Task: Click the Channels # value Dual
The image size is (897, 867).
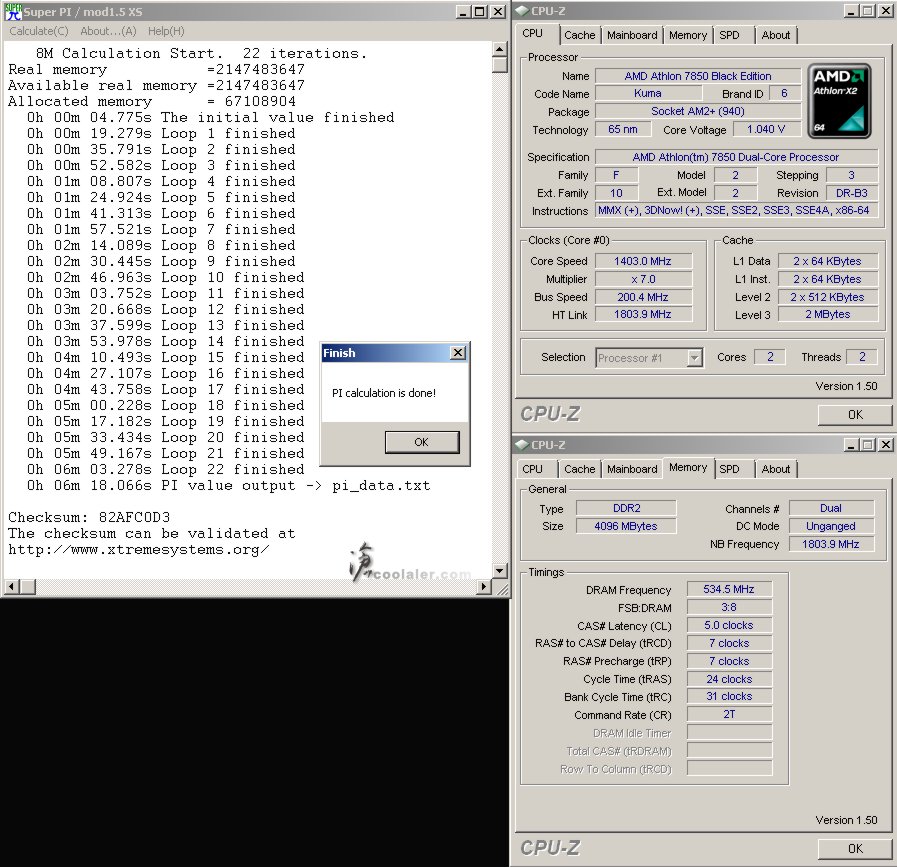Action: point(831,508)
